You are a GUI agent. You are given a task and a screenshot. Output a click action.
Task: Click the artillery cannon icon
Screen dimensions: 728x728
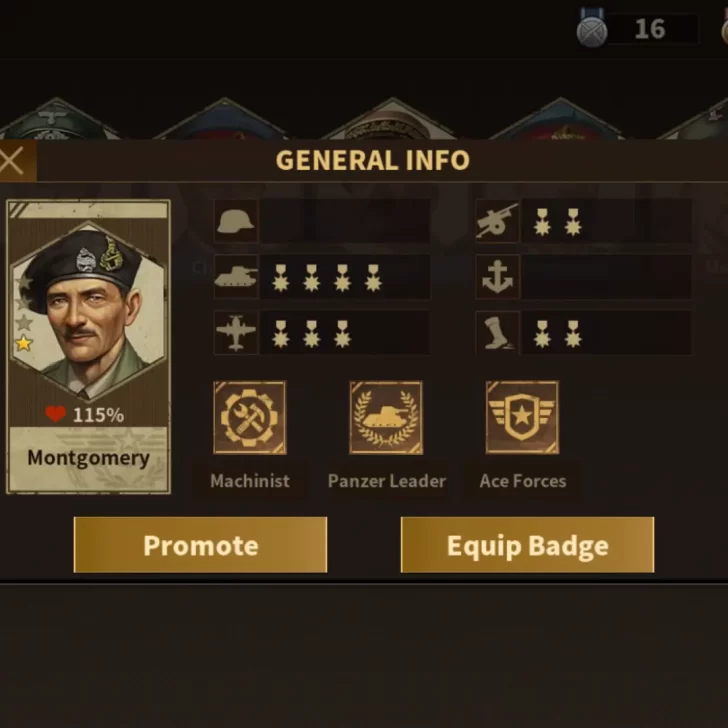coord(497,221)
